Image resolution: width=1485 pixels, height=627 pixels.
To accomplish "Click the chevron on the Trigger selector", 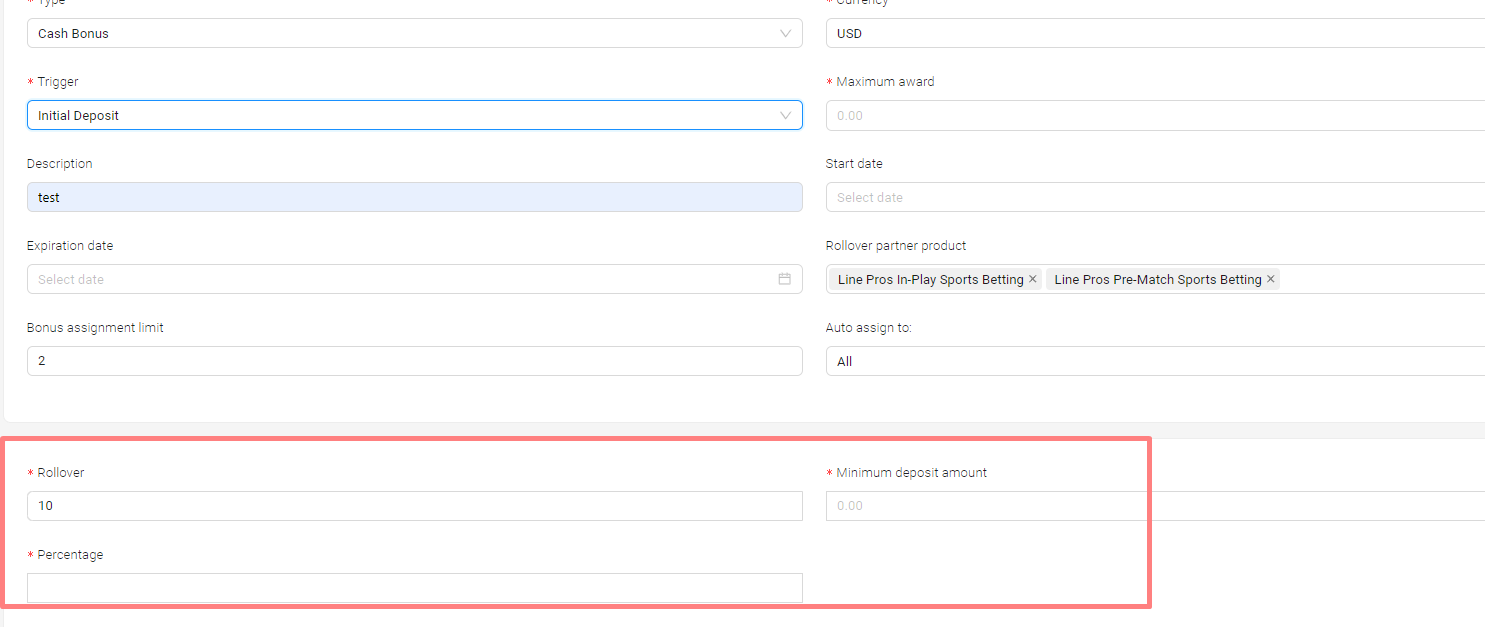I will pyautogui.click(x=785, y=115).
